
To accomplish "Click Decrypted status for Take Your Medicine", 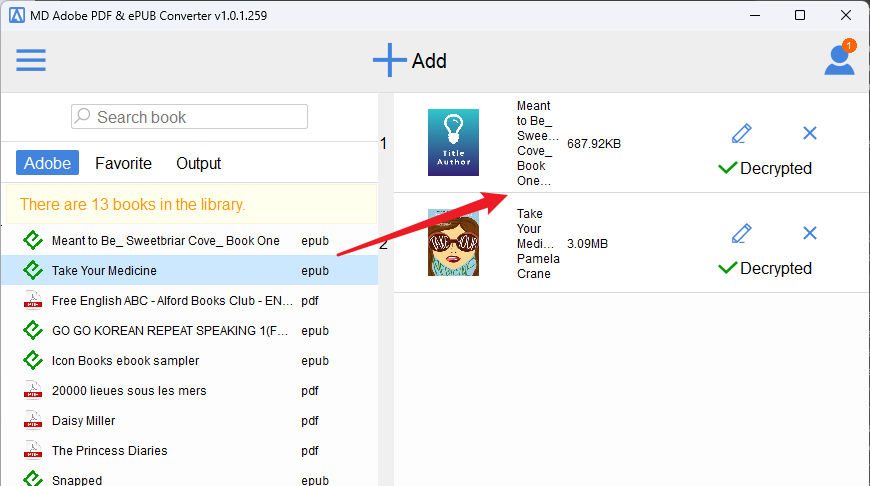I will pyautogui.click(x=765, y=268).
